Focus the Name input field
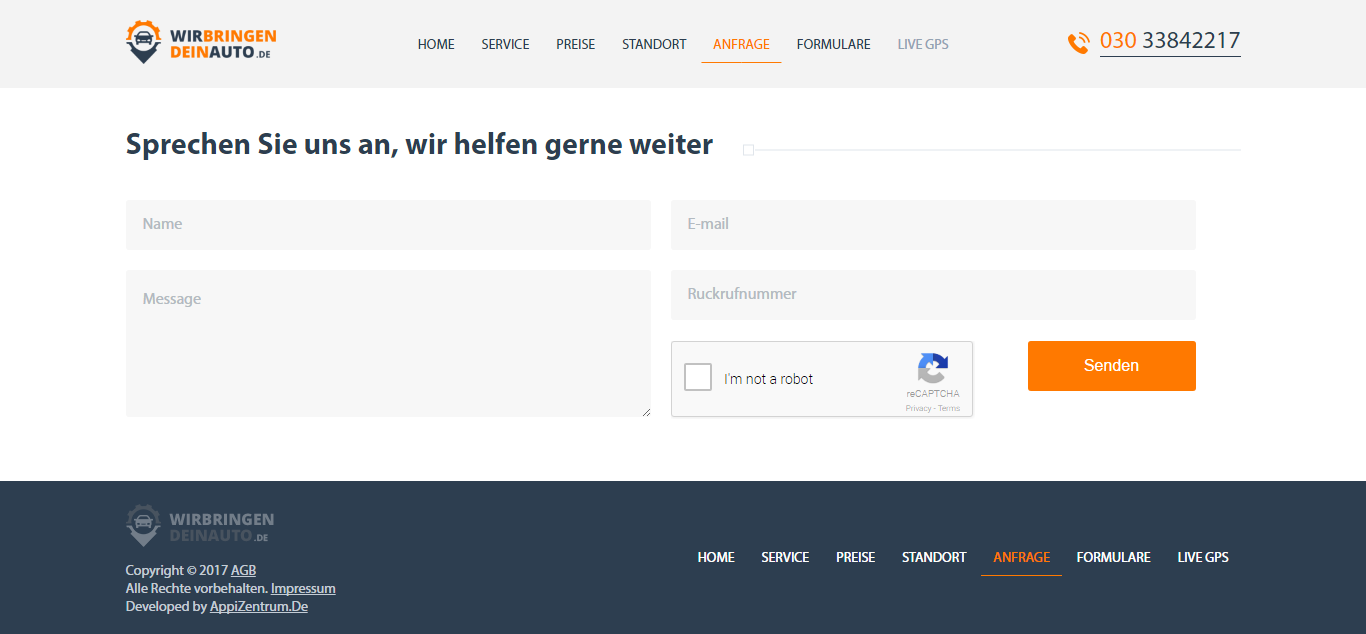The height and width of the screenshot is (634, 1366). point(388,224)
